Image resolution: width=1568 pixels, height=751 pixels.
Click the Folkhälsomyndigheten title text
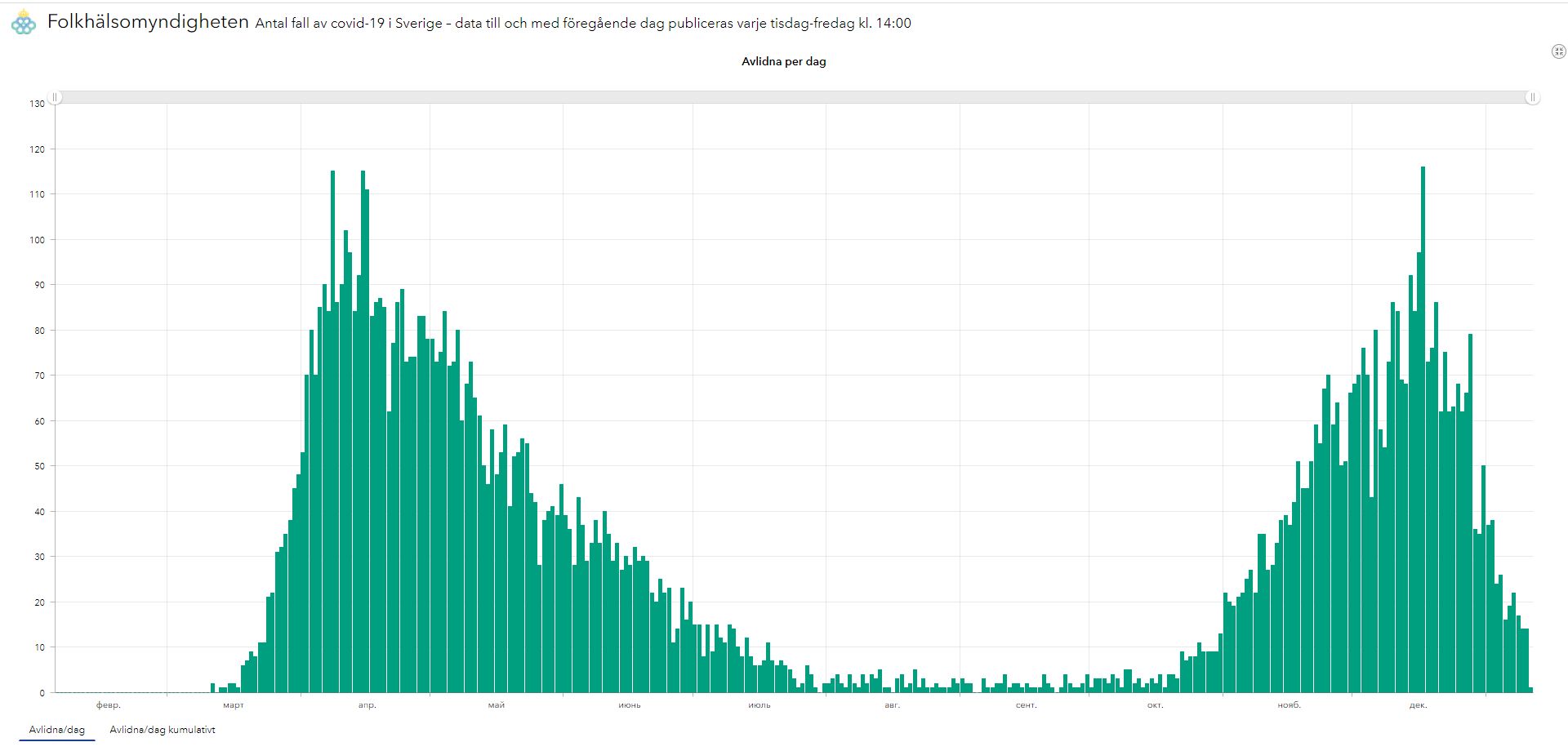coord(148,22)
